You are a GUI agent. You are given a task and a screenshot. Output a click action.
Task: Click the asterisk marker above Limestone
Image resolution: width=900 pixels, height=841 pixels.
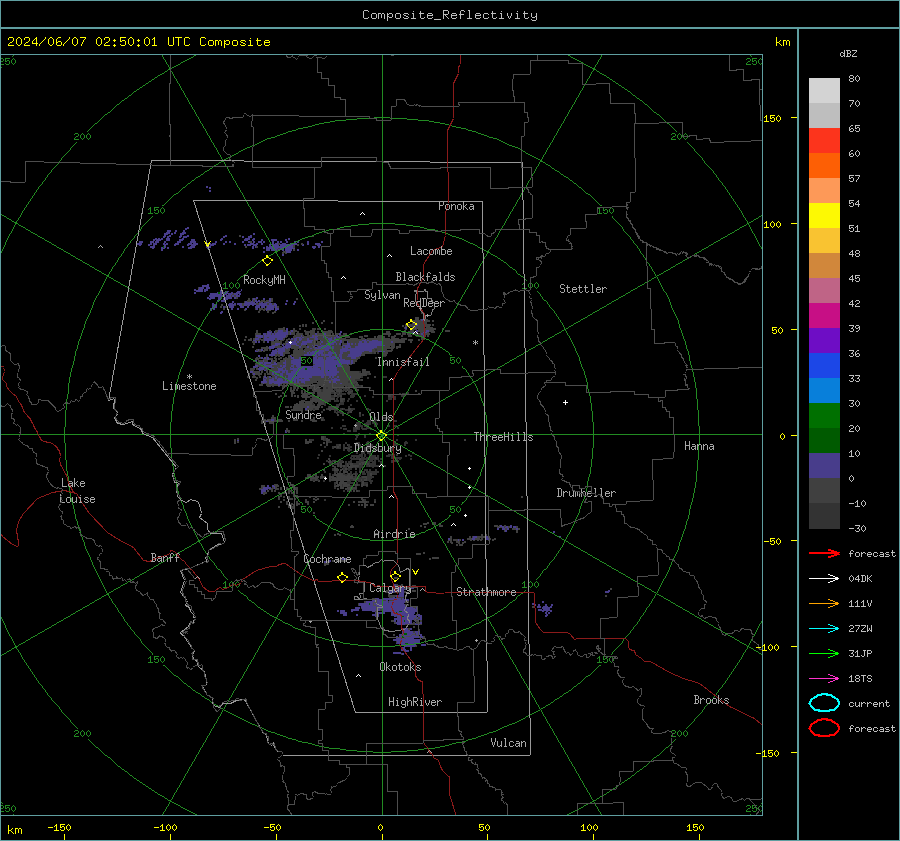189,377
